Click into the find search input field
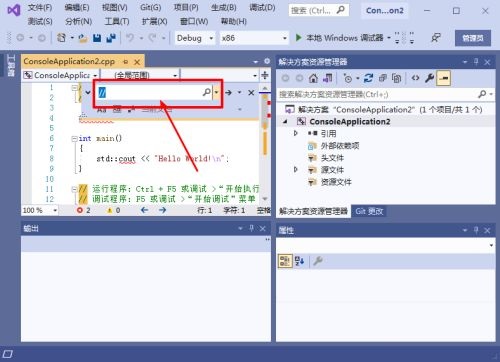The width and height of the screenshot is (500, 362). (x=150, y=92)
